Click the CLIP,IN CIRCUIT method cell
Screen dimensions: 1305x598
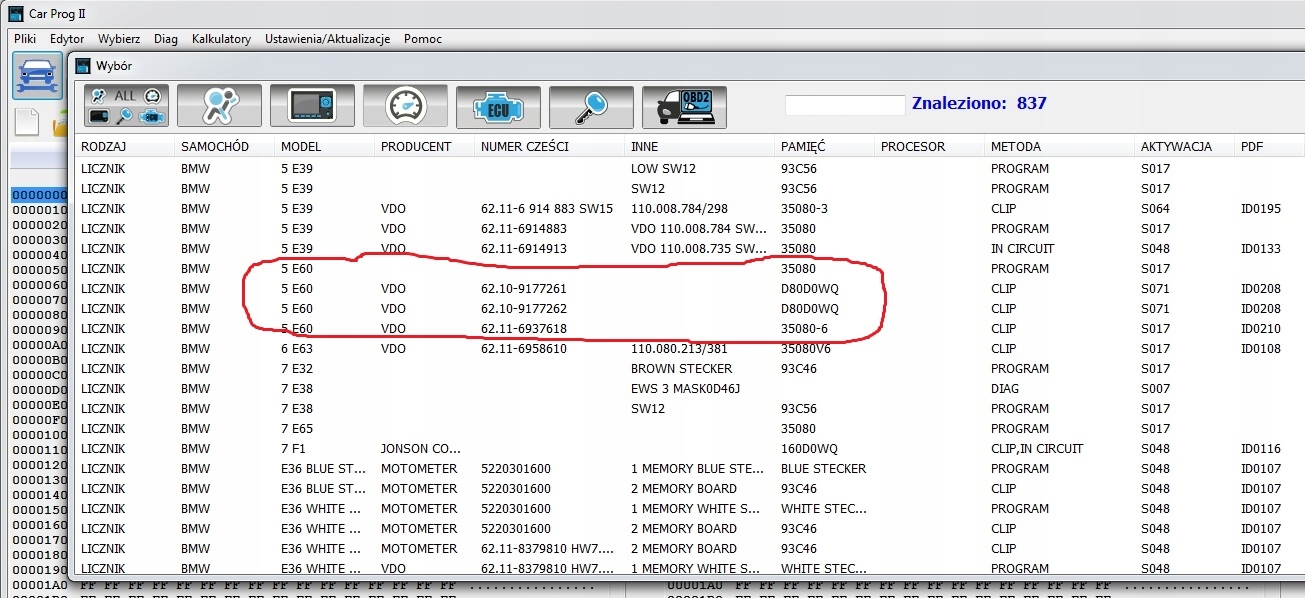click(x=1037, y=448)
